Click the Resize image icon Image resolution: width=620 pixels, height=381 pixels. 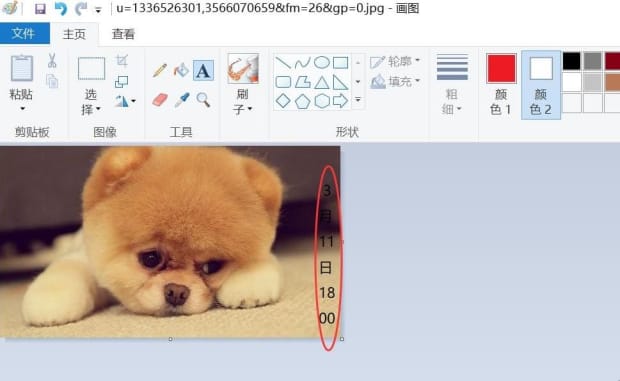point(121,82)
